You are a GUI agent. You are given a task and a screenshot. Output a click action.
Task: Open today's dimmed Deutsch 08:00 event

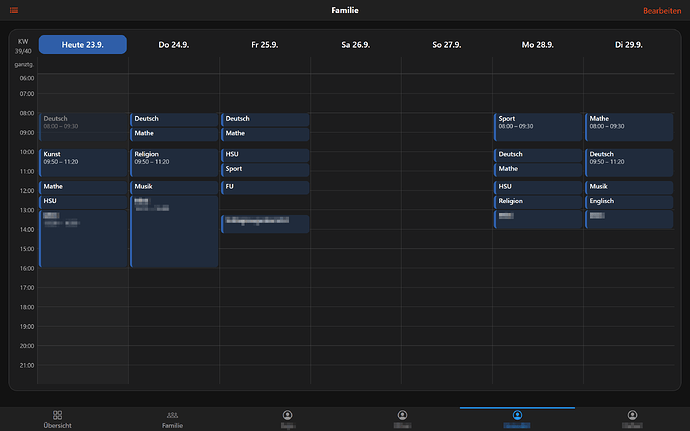(x=83, y=127)
